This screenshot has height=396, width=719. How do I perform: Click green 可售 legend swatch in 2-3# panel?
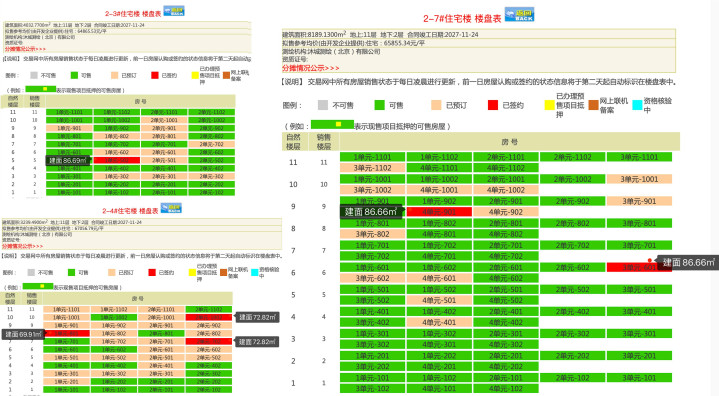pos(74,75)
